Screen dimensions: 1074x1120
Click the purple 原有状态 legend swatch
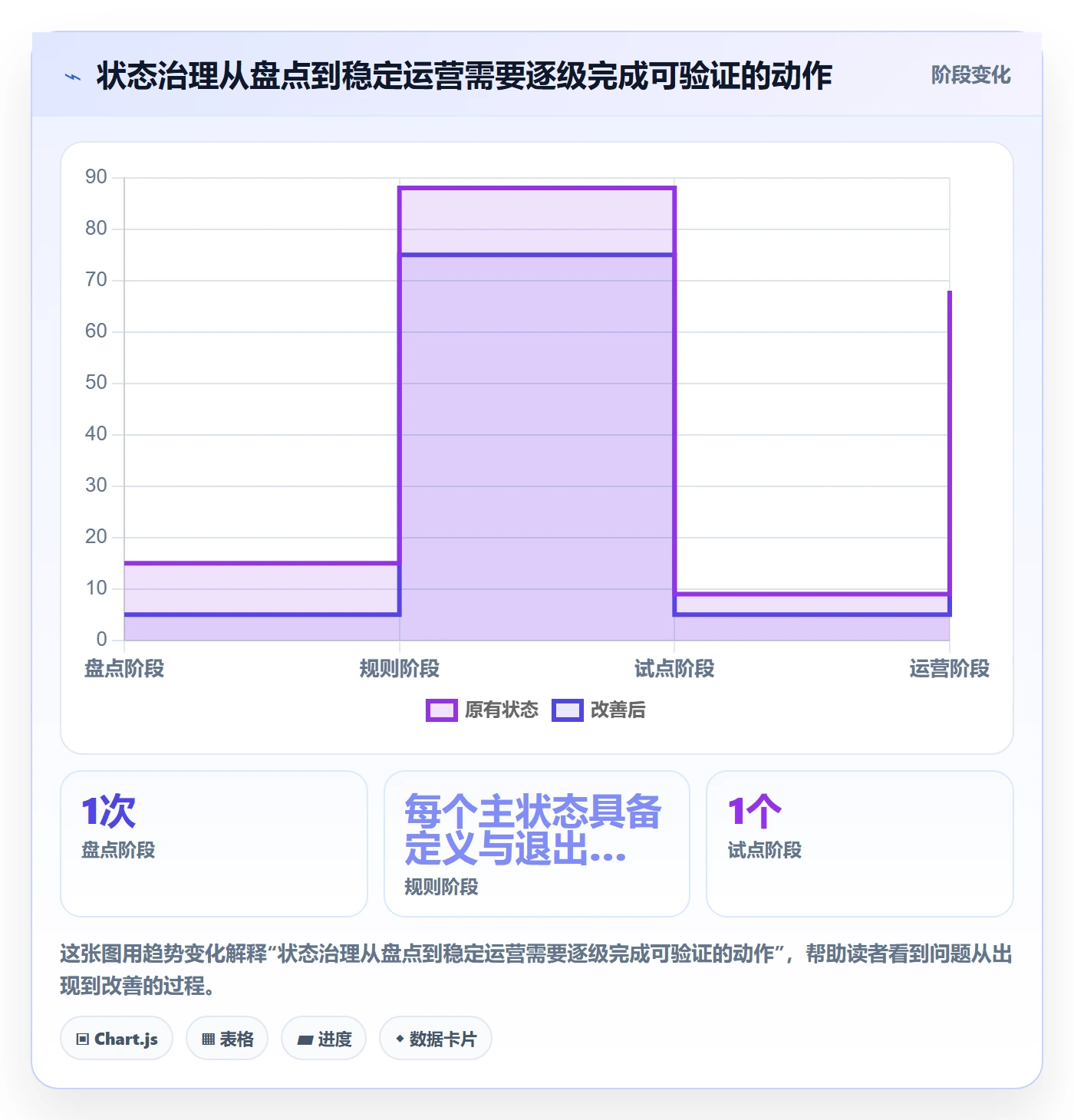tap(442, 710)
